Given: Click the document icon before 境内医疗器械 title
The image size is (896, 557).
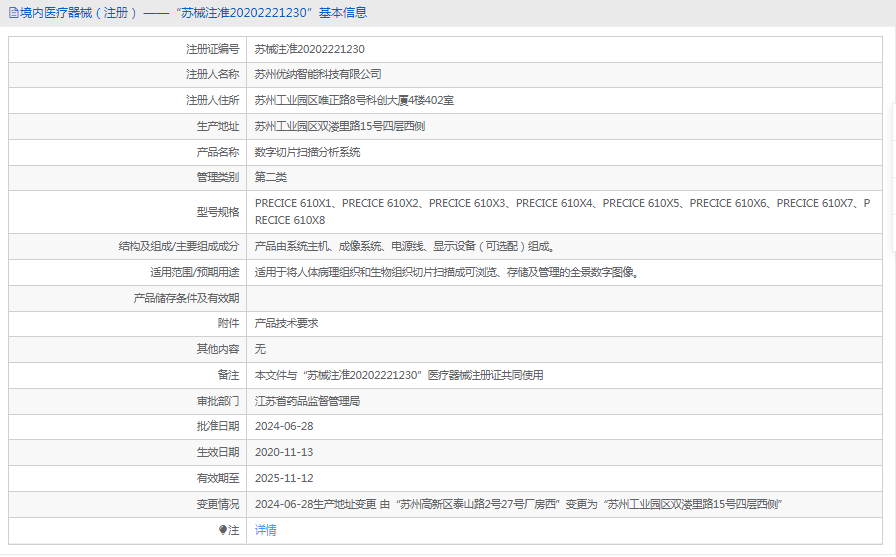Looking at the screenshot, I should [x=14, y=13].
